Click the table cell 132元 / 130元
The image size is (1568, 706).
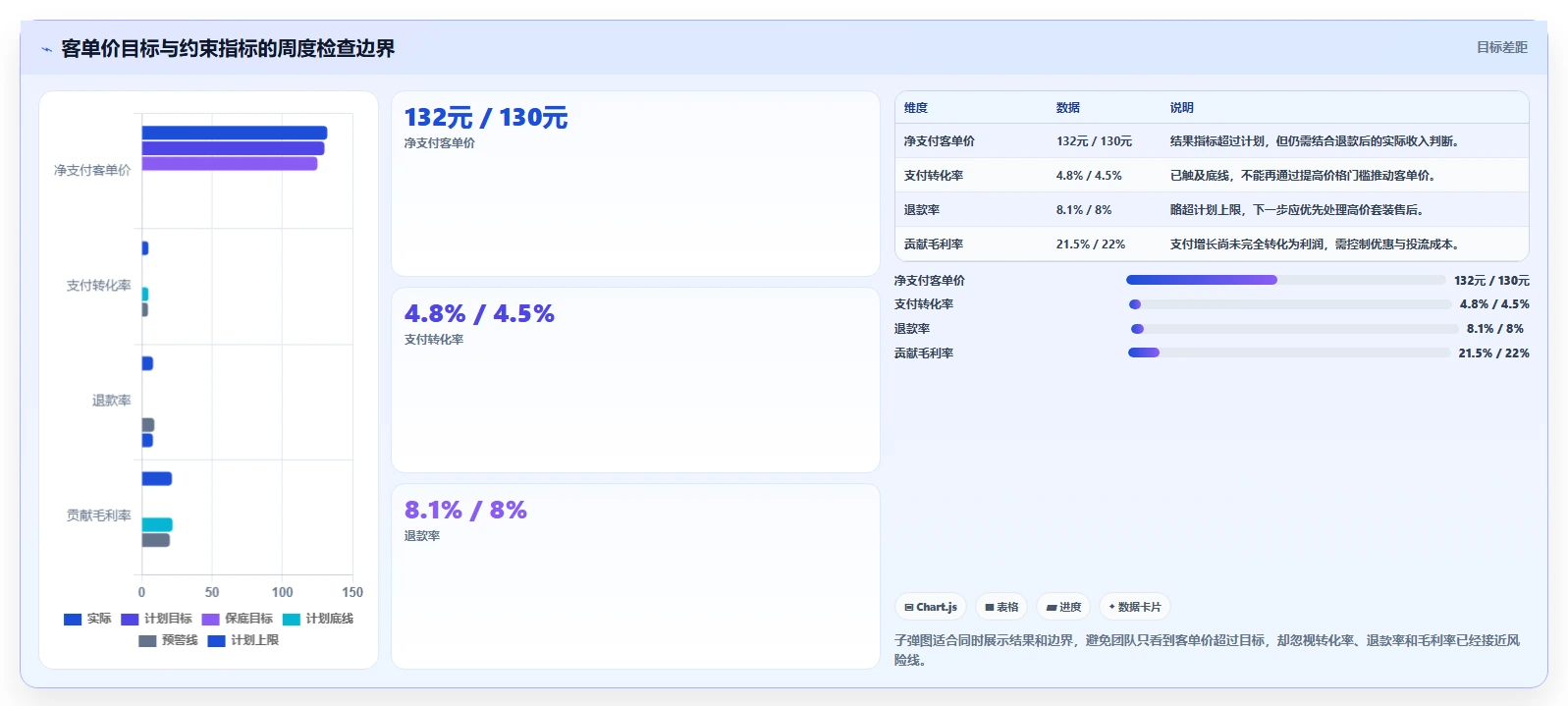(x=1094, y=141)
